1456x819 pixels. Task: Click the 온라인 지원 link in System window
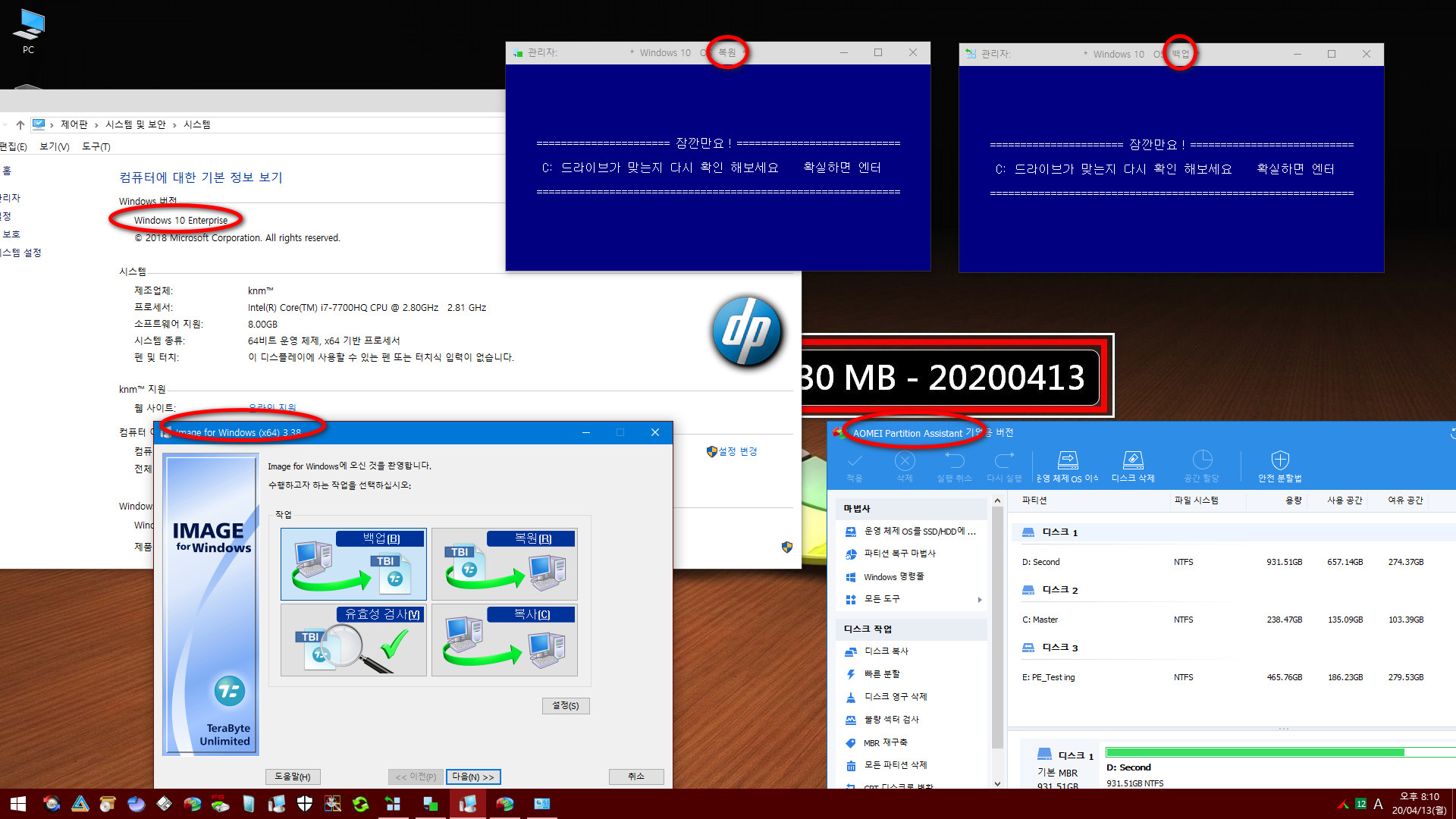coord(272,408)
